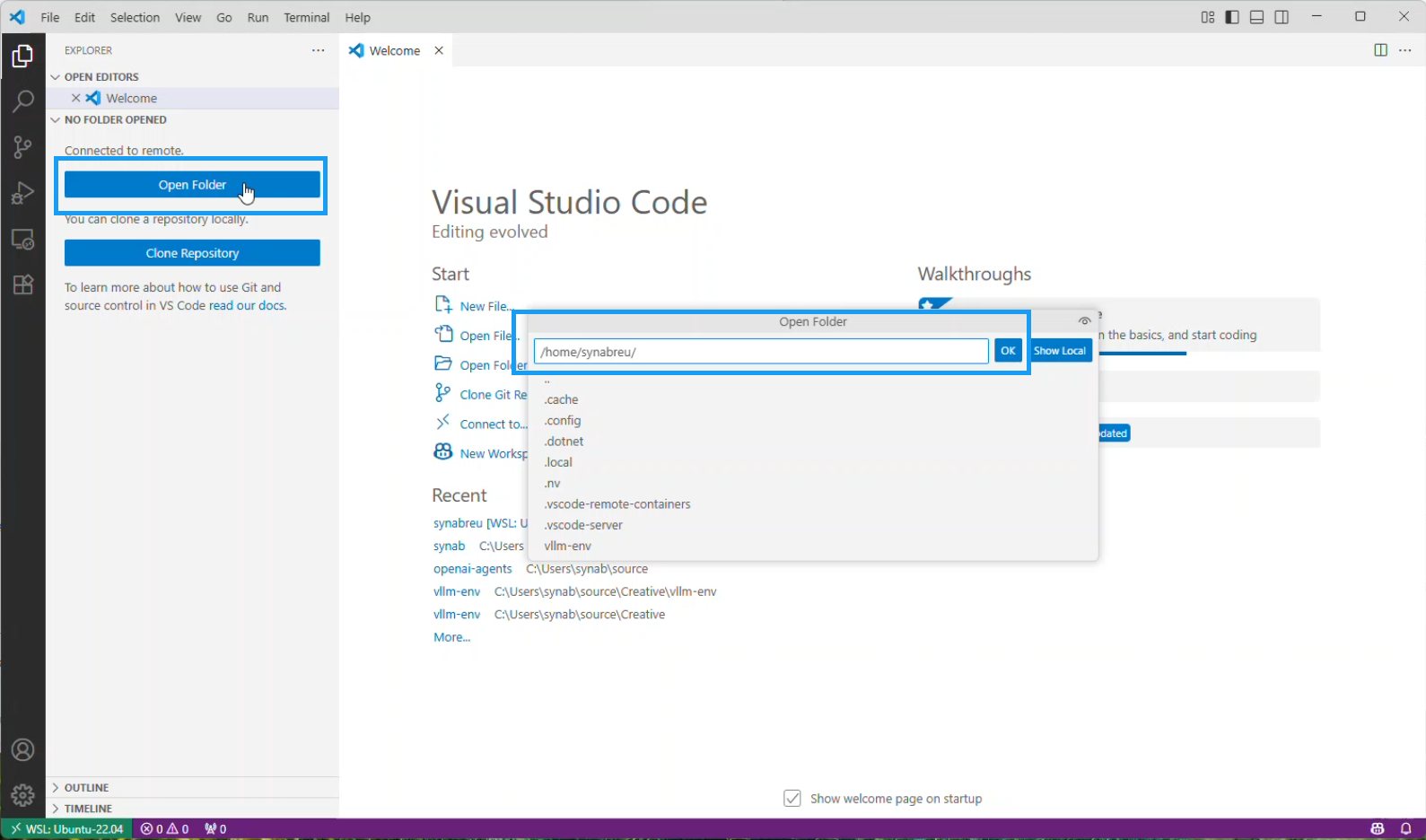Toggle Secondary Side Bar layout icon
1426x840 pixels.
[x=1282, y=17]
